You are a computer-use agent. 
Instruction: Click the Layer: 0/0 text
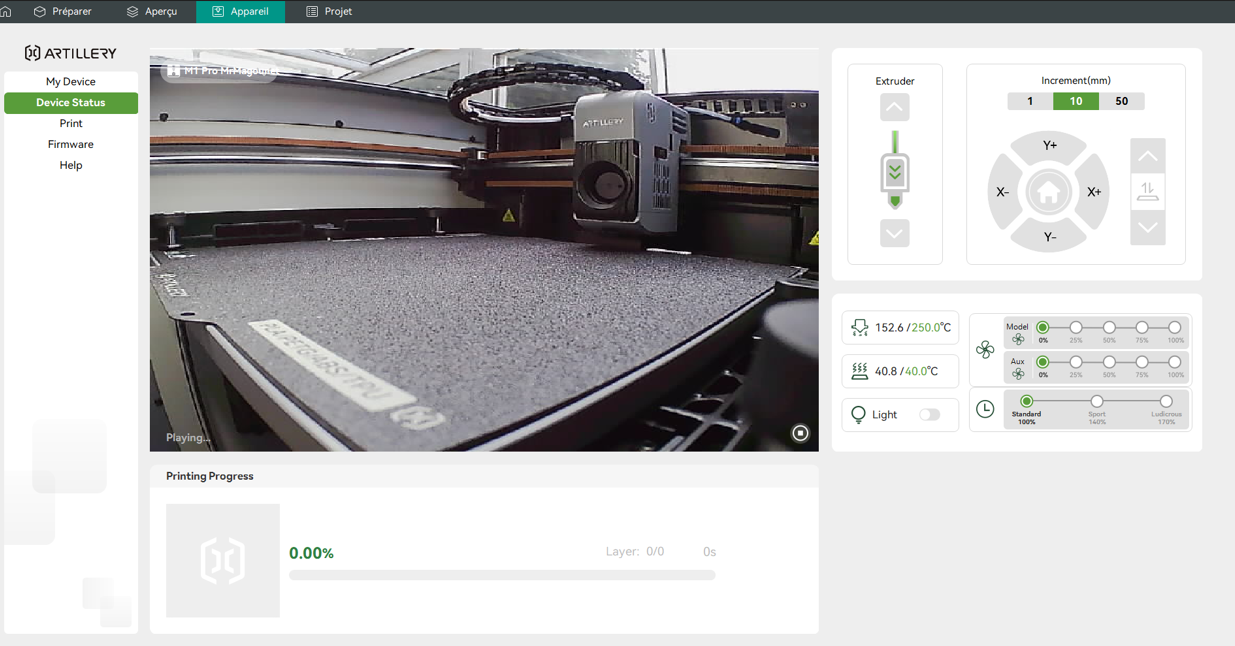(635, 552)
